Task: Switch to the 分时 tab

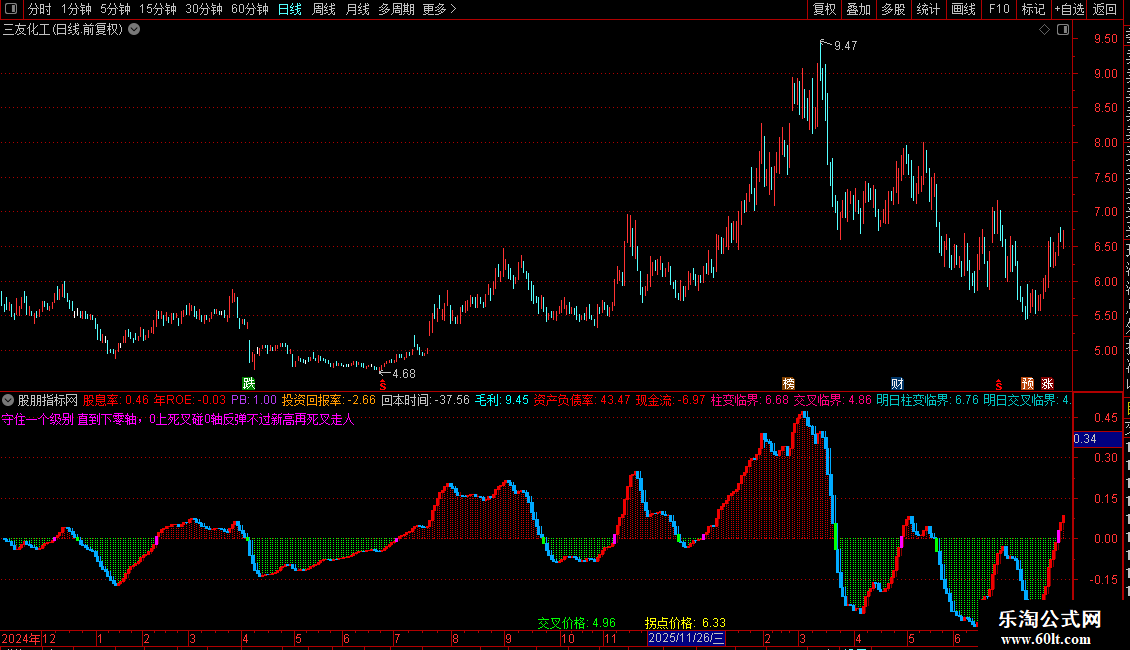Action: click(x=40, y=9)
